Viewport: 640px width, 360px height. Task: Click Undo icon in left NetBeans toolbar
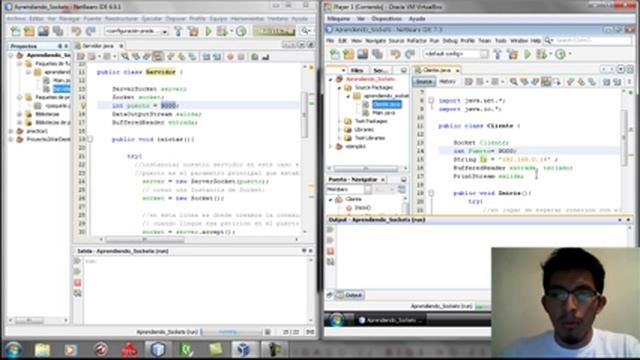tap(76, 31)
